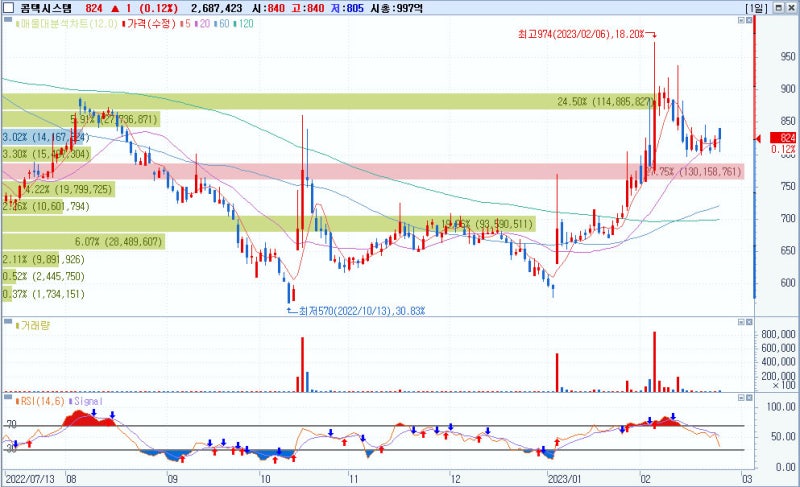Click the 4.22% (19,799,725) profile bar
Screen dimensions: 800x487
[58, 189]
